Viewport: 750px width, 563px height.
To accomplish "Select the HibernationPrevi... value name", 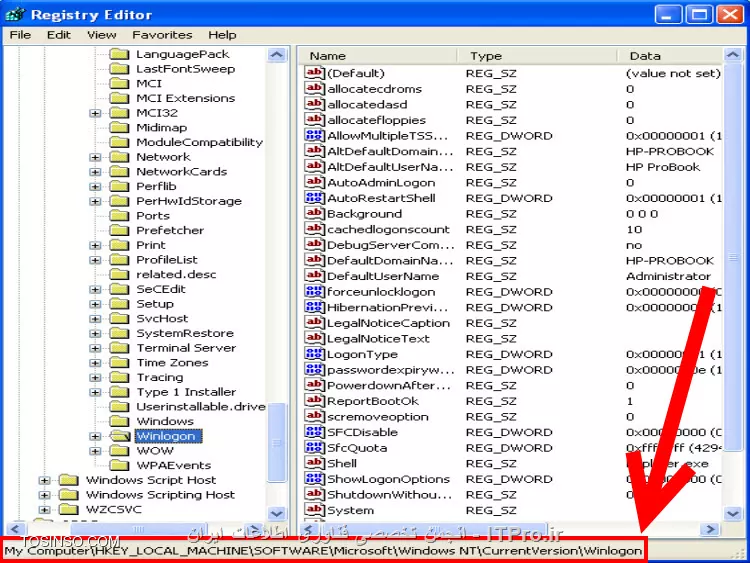I will coord(388,307).
